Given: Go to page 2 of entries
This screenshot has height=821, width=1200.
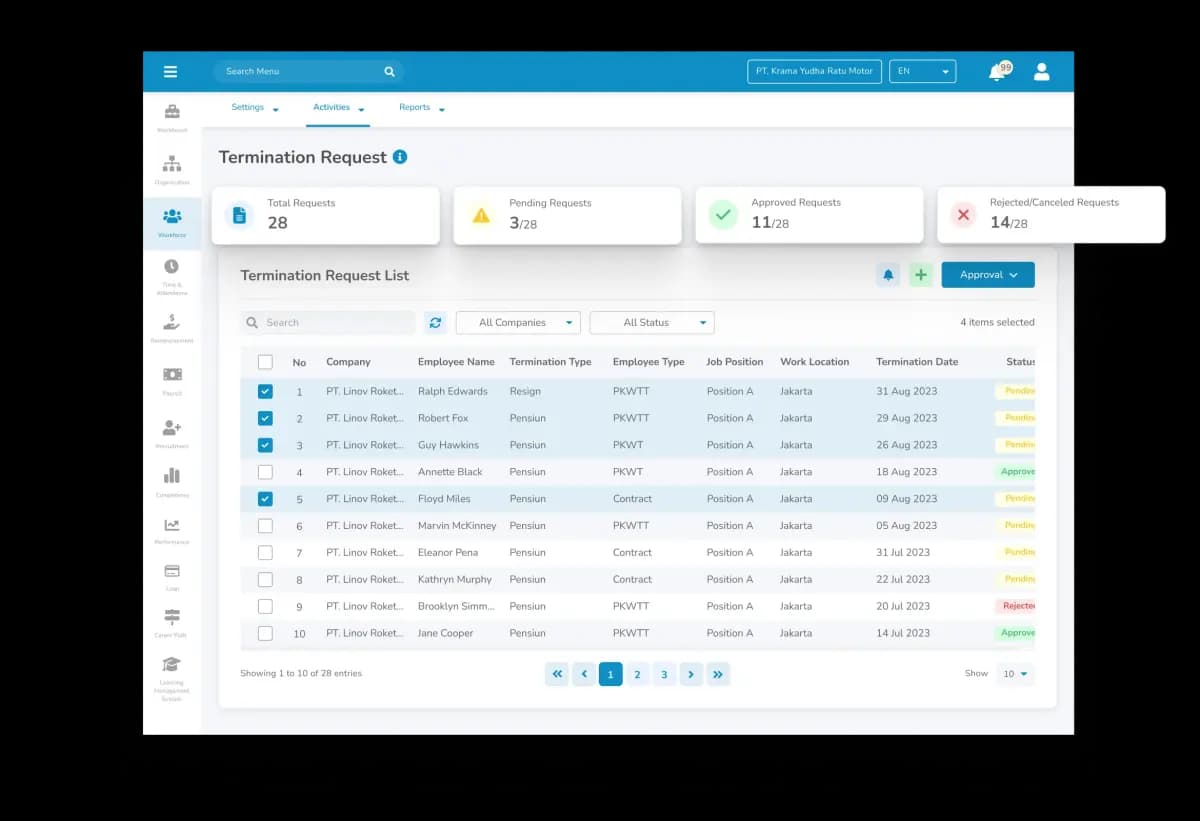Looking at the screenshot, I should (x=637, y=674).
